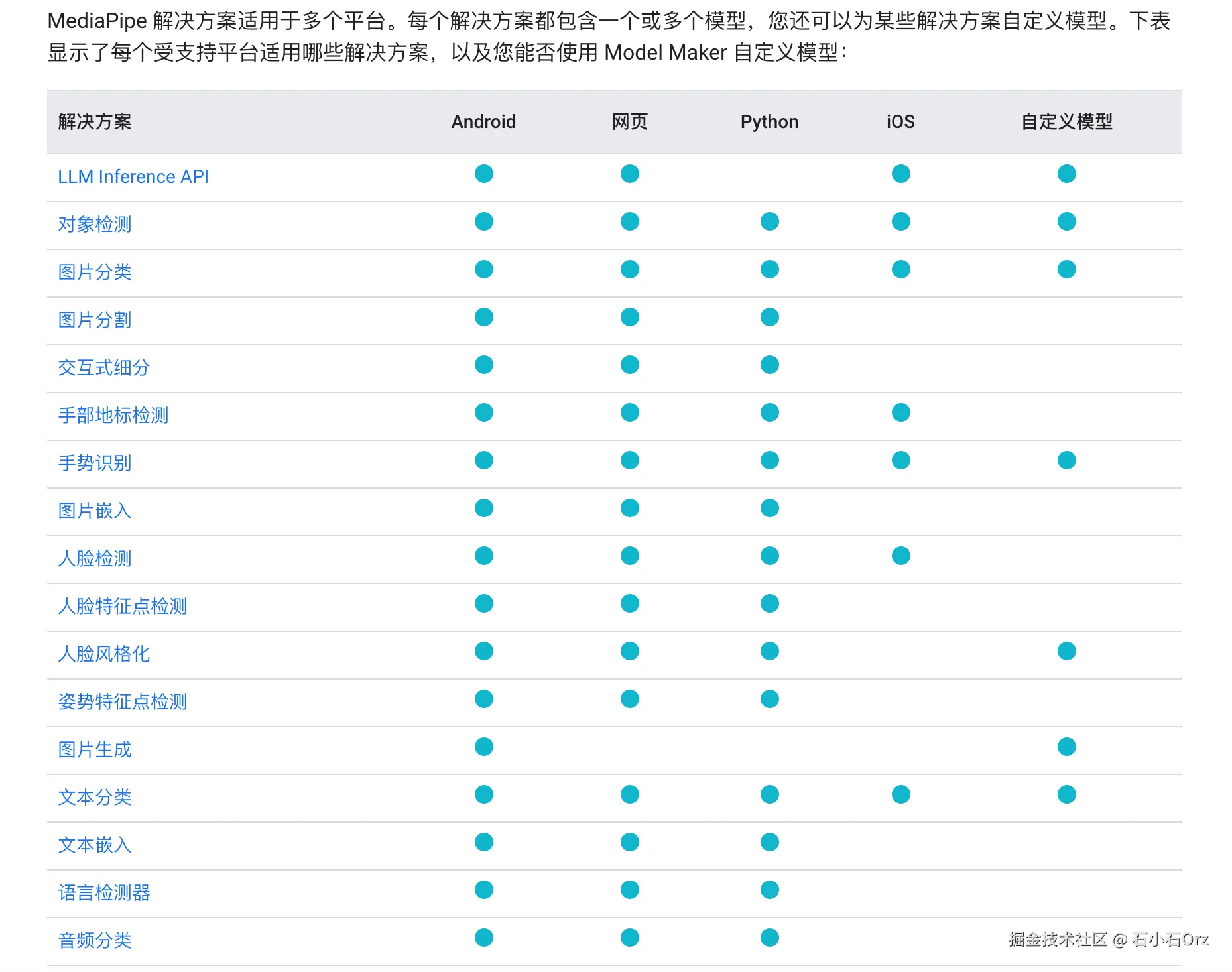
Task: Click the iOS dot in 手部地标检测 row
Action: click(x=901, y=412)
